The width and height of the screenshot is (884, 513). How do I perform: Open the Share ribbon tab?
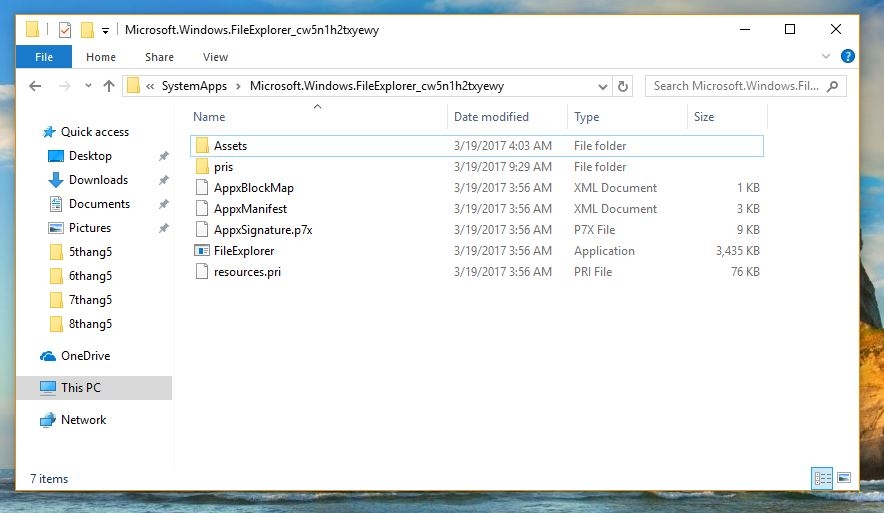click(x=160, y=57)
